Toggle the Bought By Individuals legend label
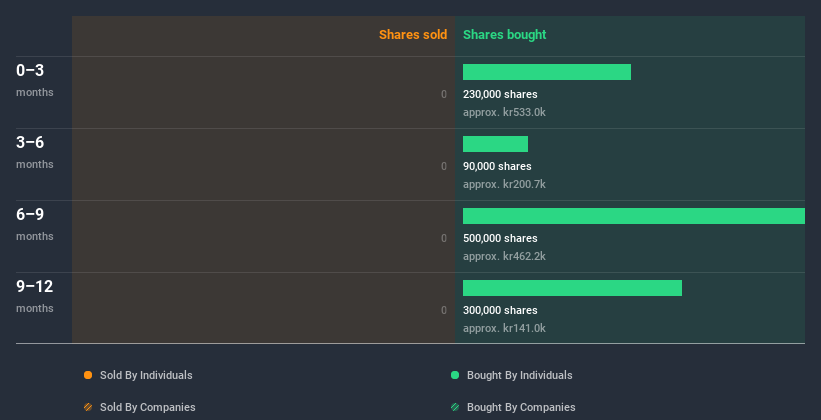Image resolution: width=821 pixels, height=420 pixels. (x=519, y=375)
